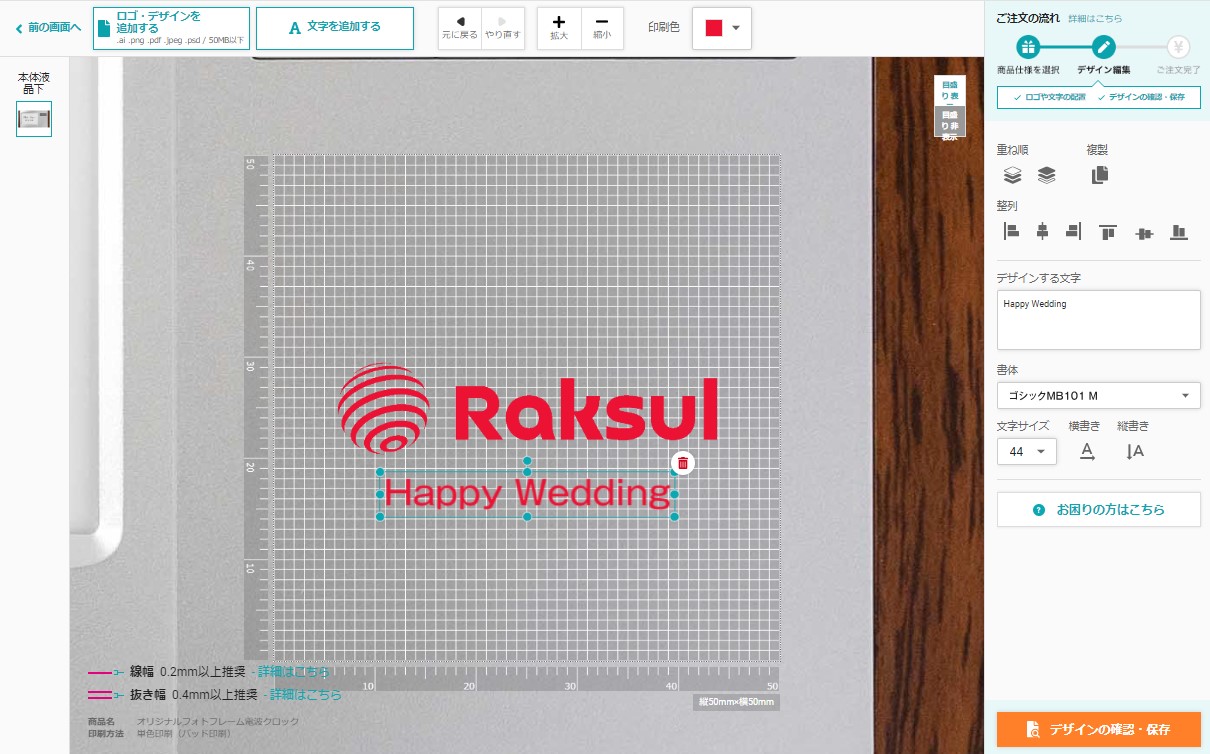Align selection to horizontal center
Image resolution: width=1210 pixels, height=754 pixels.
(1042, 232)
